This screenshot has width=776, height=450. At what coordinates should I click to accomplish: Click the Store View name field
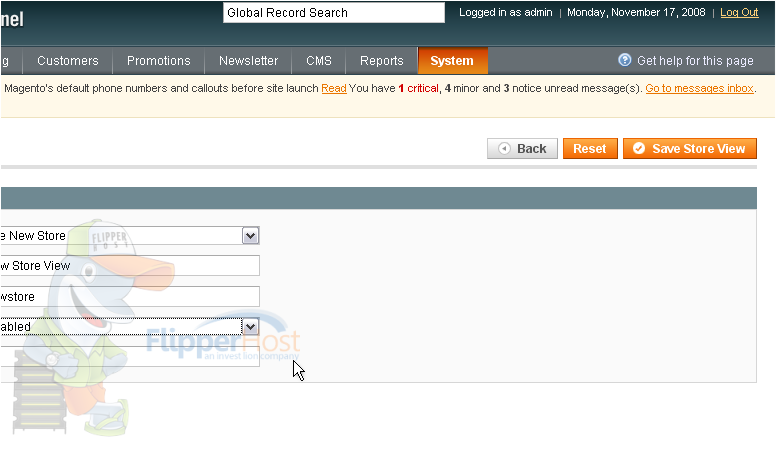(130, 266)
